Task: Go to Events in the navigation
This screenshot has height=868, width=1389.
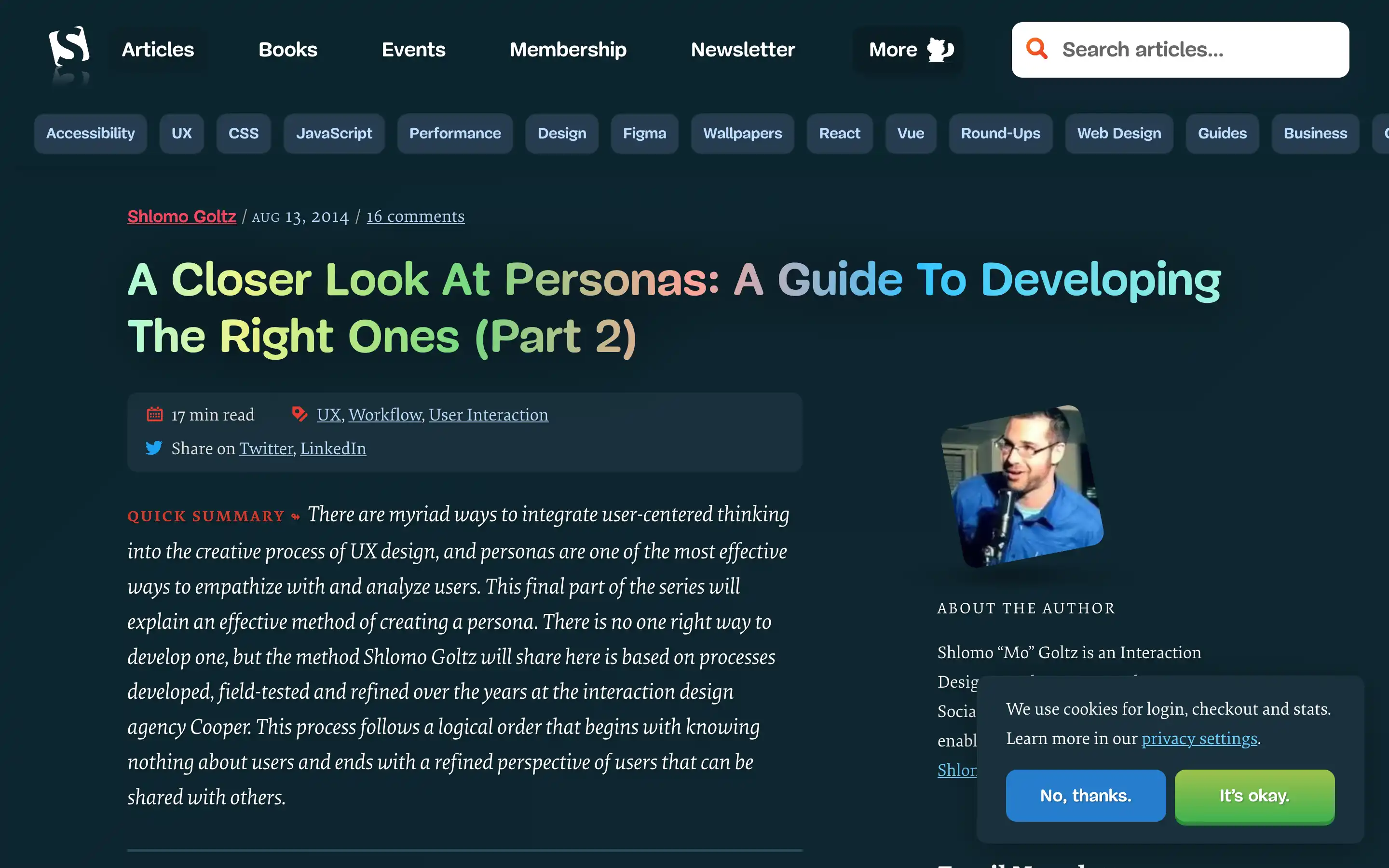Action: pos(413,50)
